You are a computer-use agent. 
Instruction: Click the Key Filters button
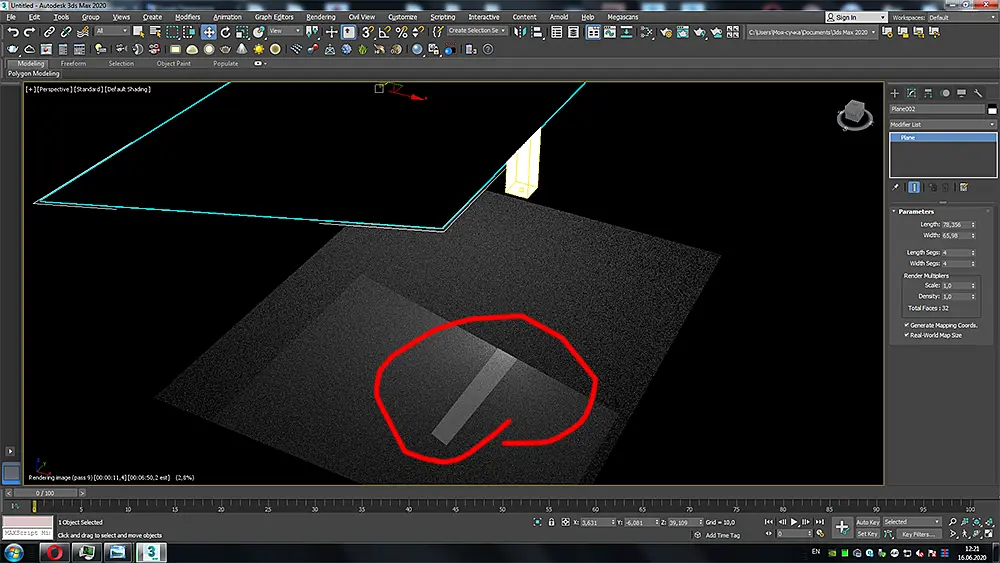[x=918, y=534]
